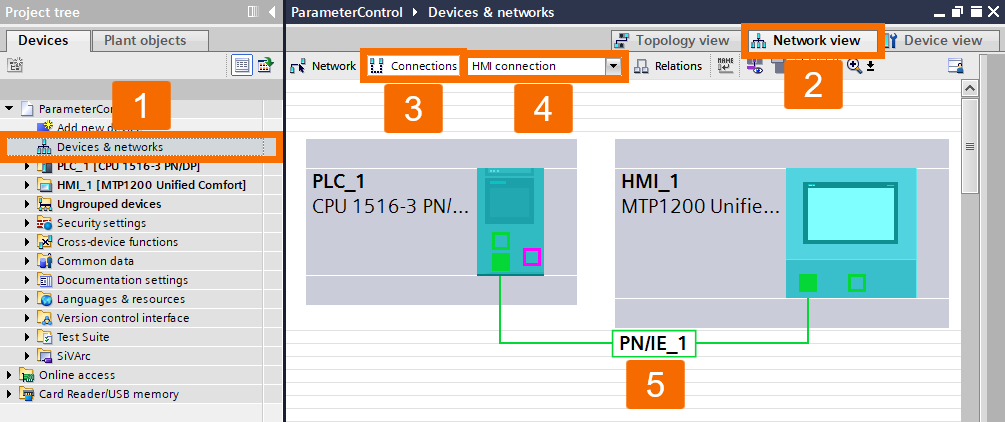The image size is (1005, 422).
Task: Click the PLC_1 CPU module image
Action: click(510, 221)
